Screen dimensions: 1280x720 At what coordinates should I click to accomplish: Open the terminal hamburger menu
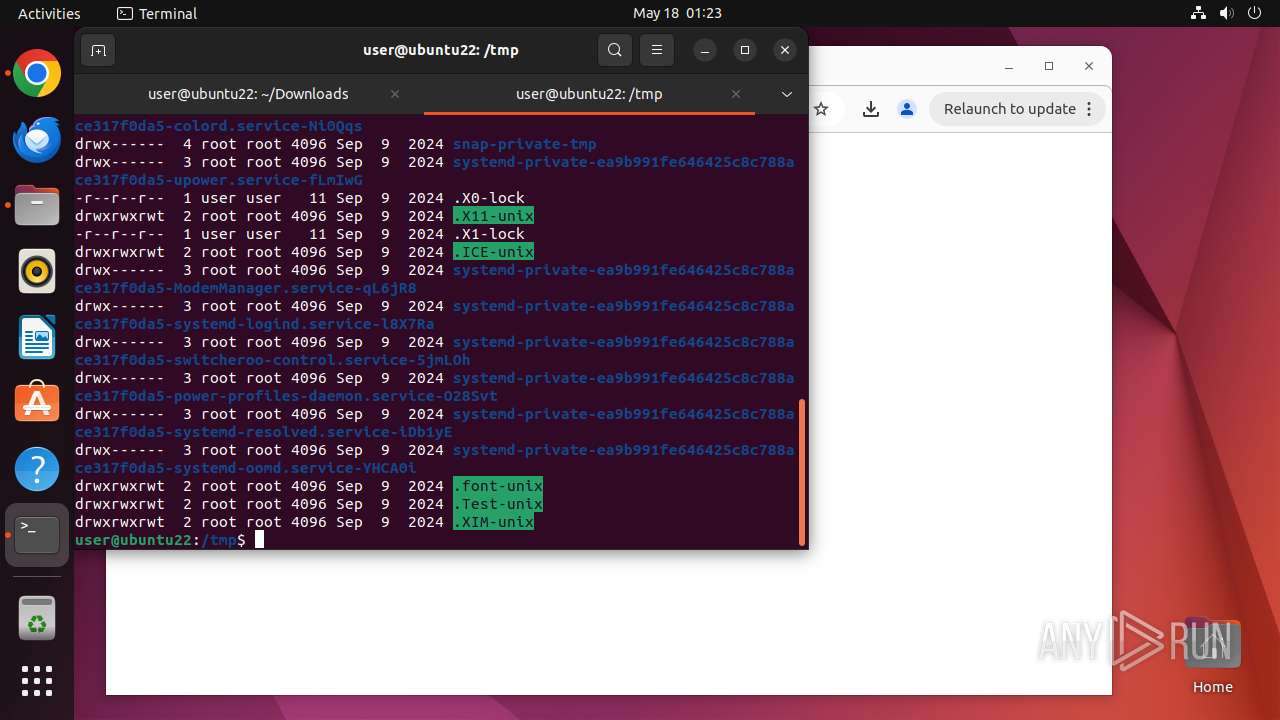tap(656, 50)
